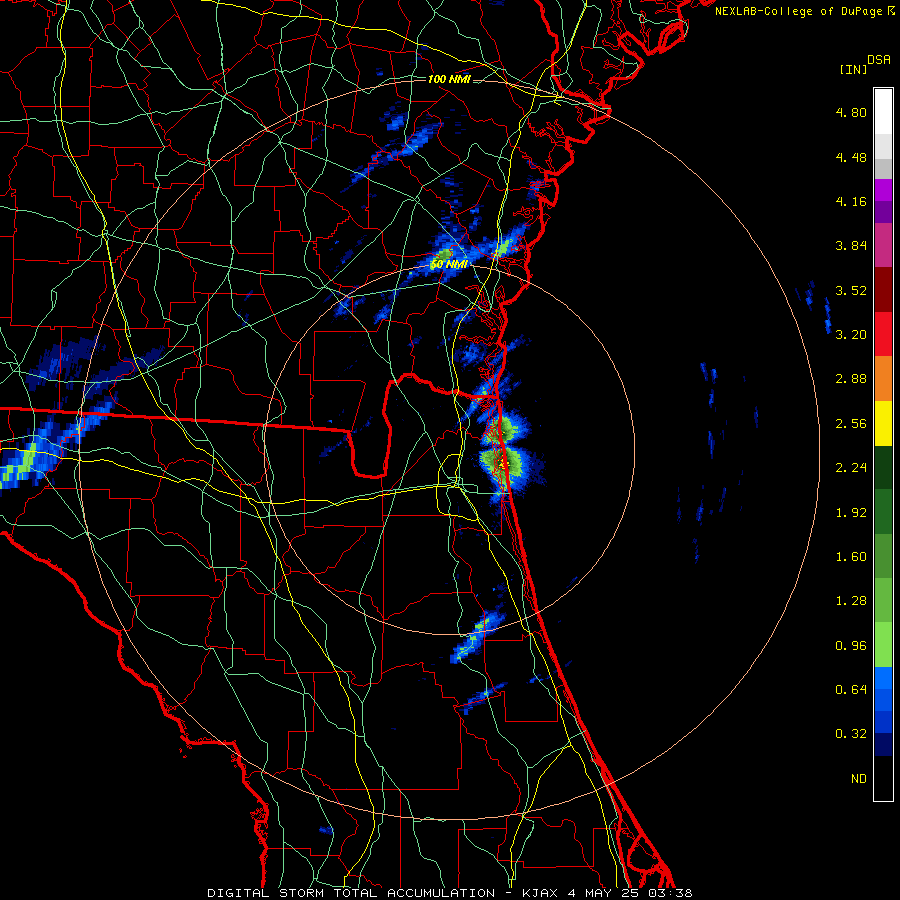Select the darkest green legend swatch
Image resolution: width=900 pixels, height=900 pixels.
883,468
